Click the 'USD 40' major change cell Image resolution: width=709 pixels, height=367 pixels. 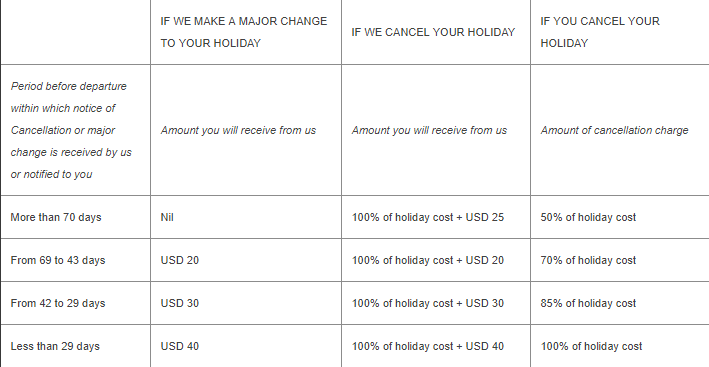point(180,346)
